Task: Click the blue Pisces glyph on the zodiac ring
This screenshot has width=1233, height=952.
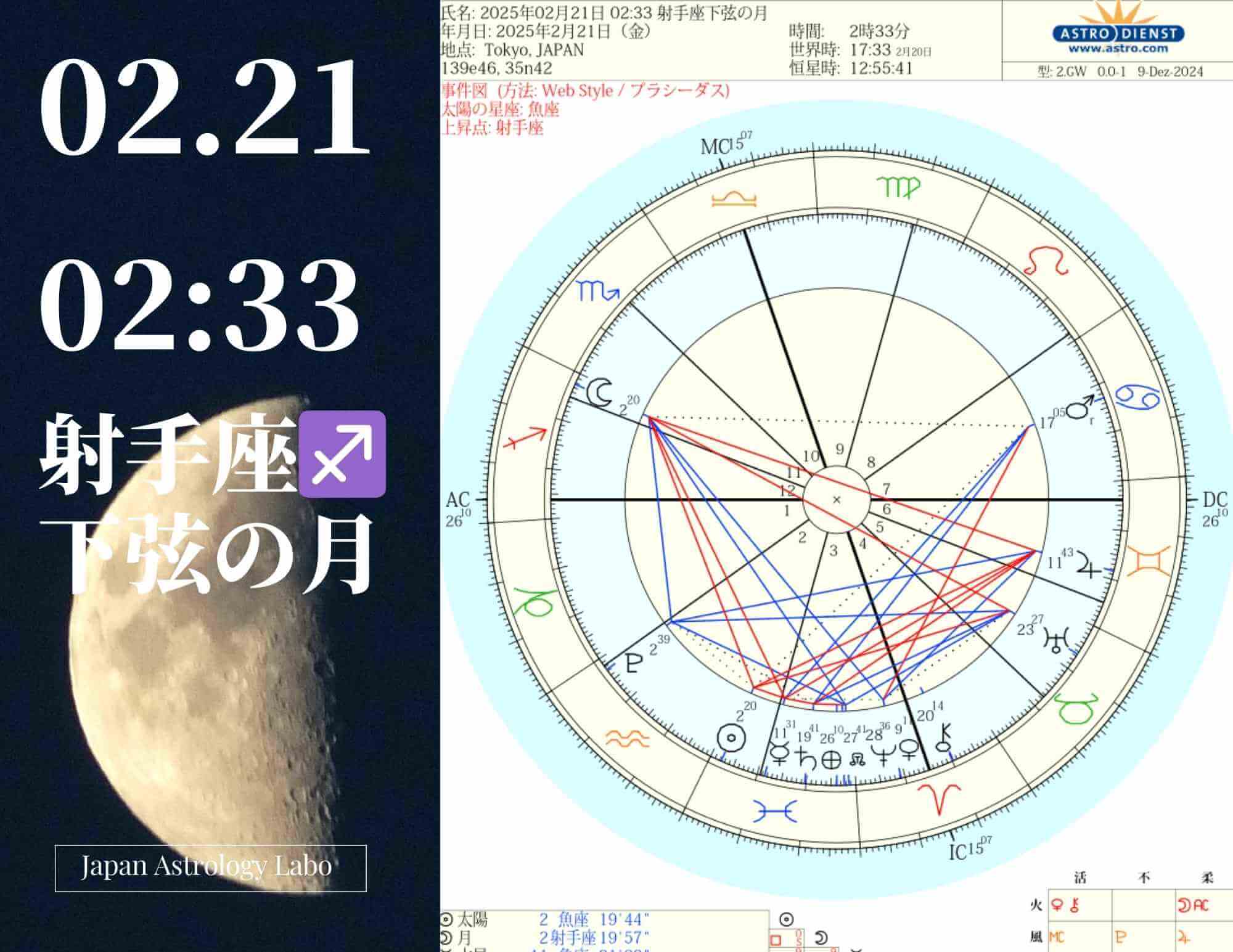Action: tap(776, 811)
